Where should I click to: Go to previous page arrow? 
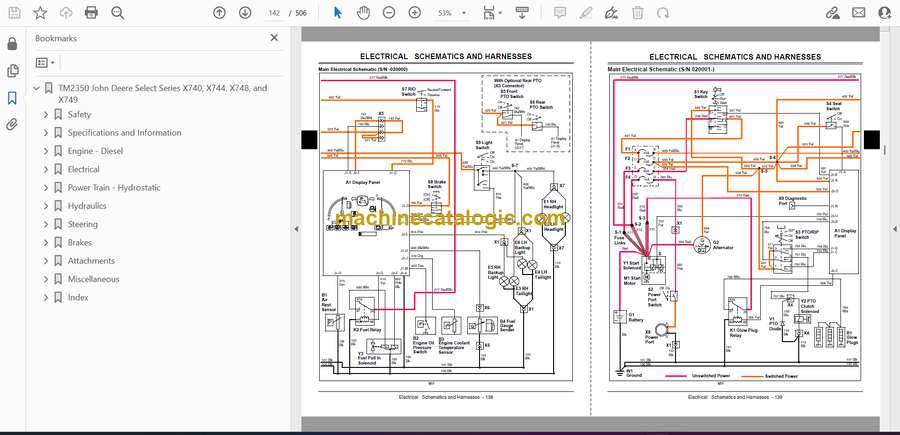coord(219,13)
